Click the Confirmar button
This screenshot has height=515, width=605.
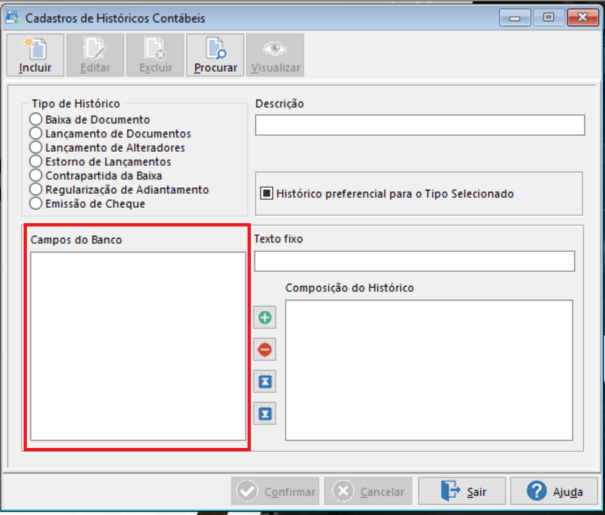pos(275,491)
